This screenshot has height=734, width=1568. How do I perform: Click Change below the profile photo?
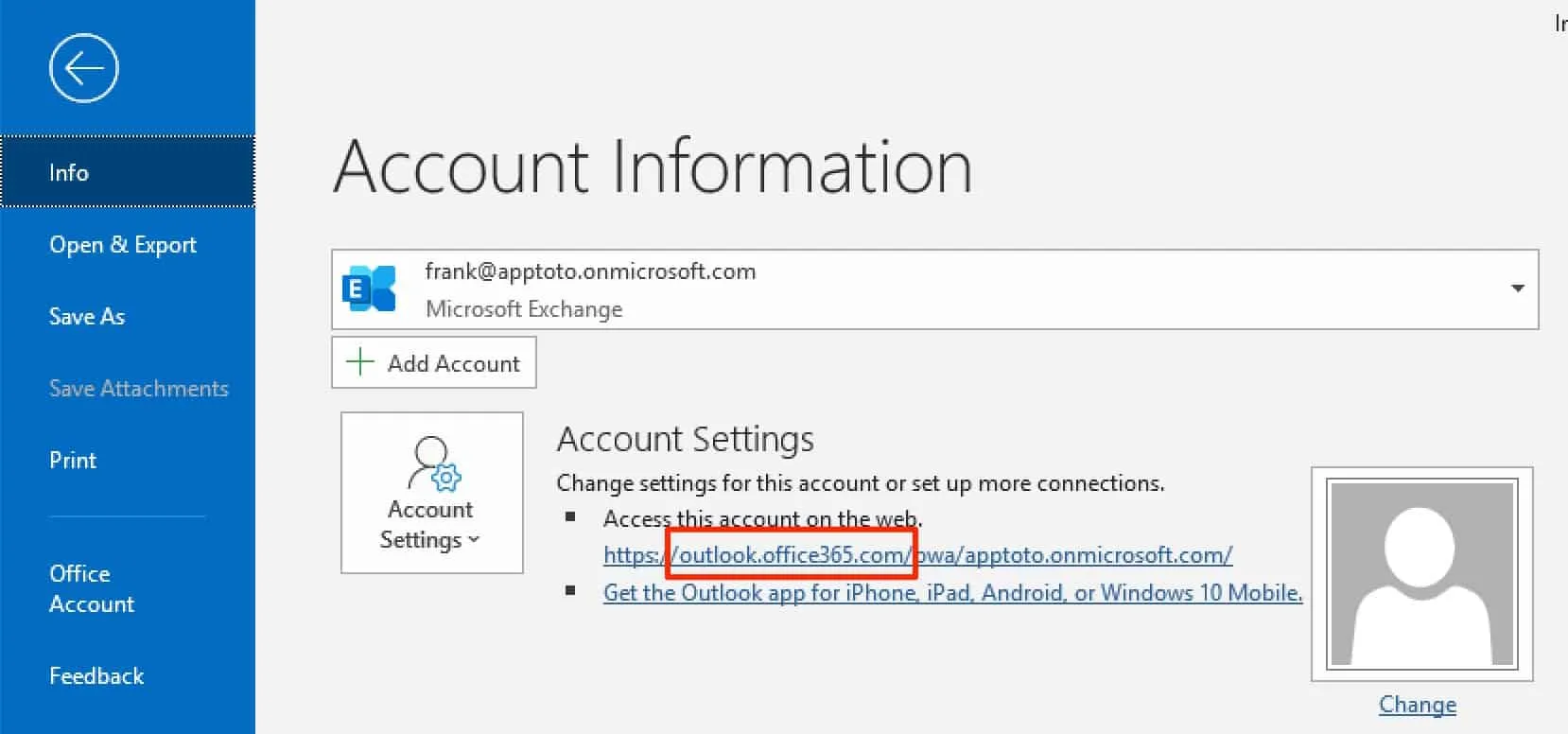(x=1417, y=704)
